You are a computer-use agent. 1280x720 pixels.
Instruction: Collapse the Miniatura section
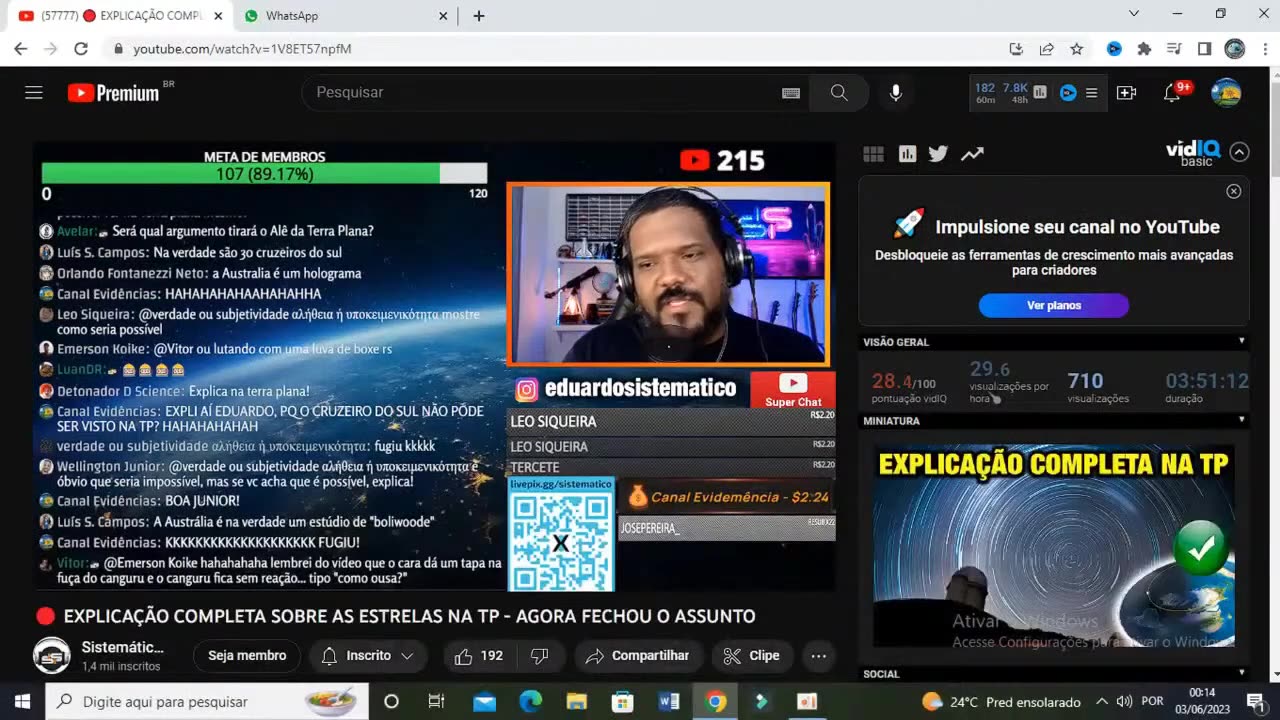tap(1242, 421)
